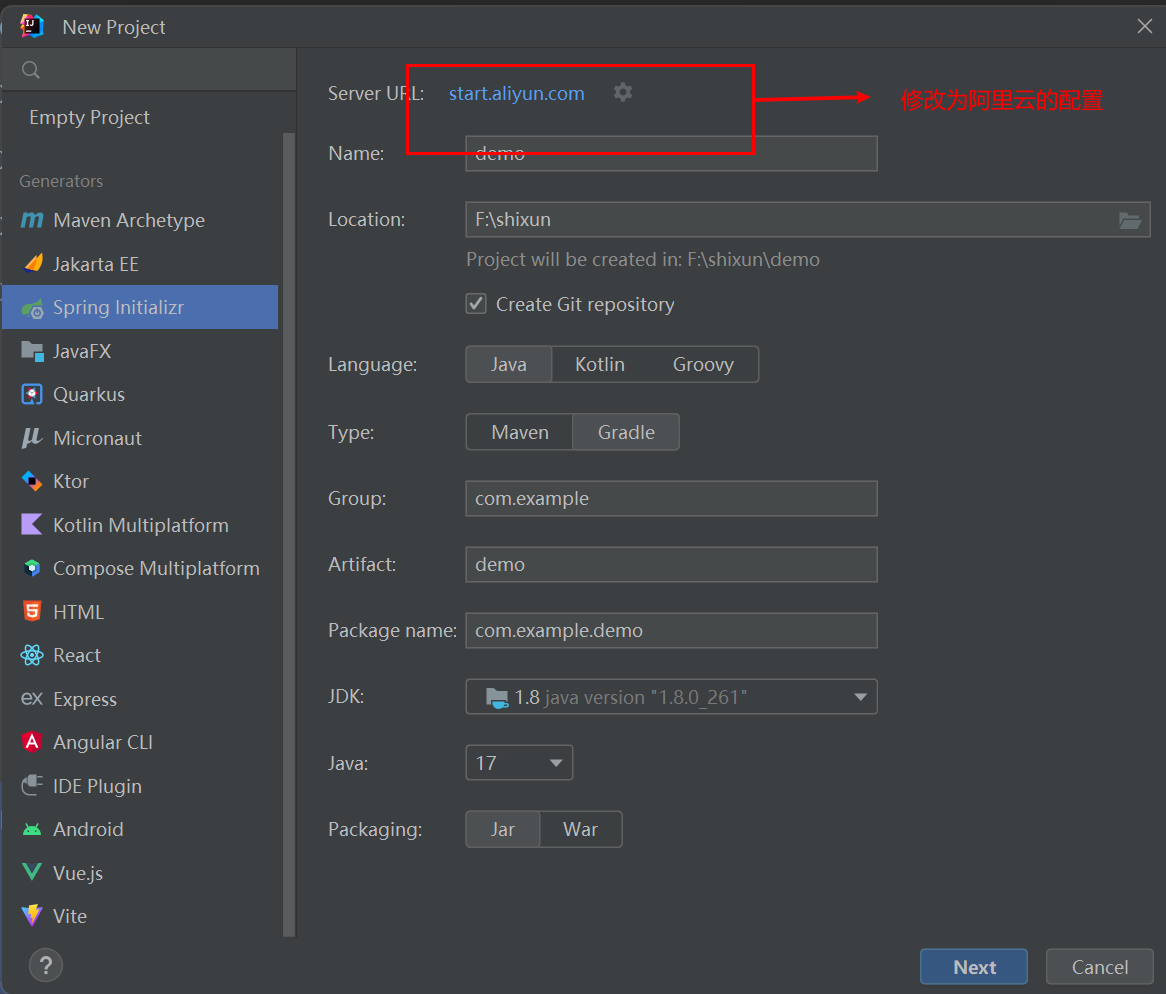The height and width of the screenshot is (994, 1166).
Task: Open the Java version 17 dropdown
Action: [519, 763]
